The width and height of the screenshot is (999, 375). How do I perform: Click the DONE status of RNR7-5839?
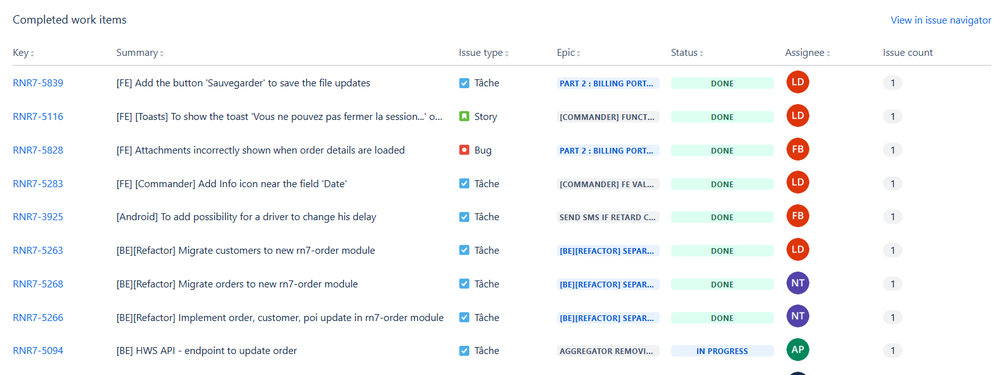coord(722,83)
